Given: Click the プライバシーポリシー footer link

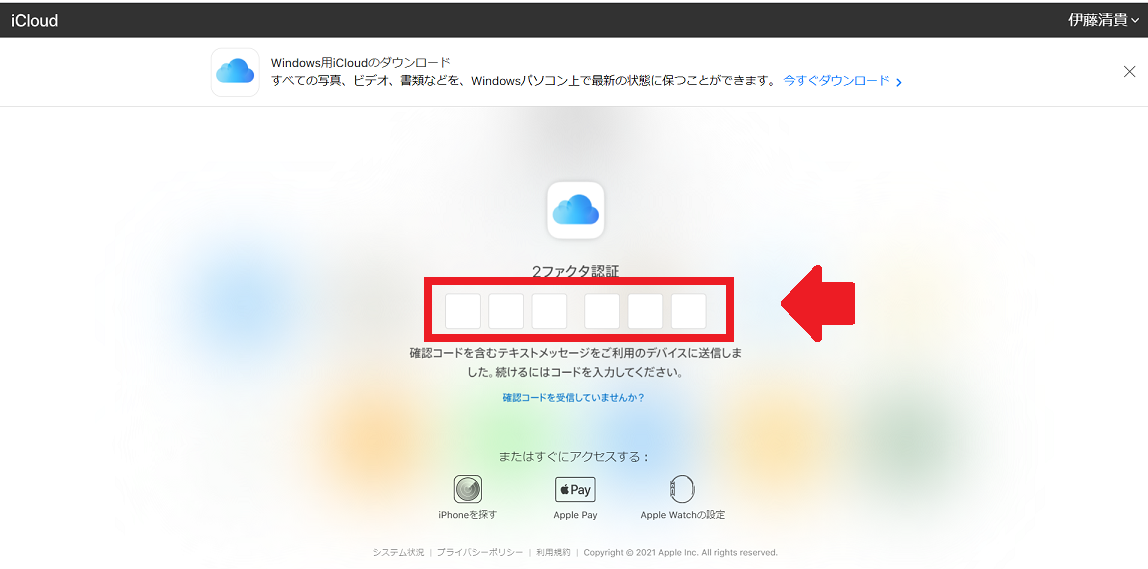Looking at the screenshot, I should tap(480, 552).
